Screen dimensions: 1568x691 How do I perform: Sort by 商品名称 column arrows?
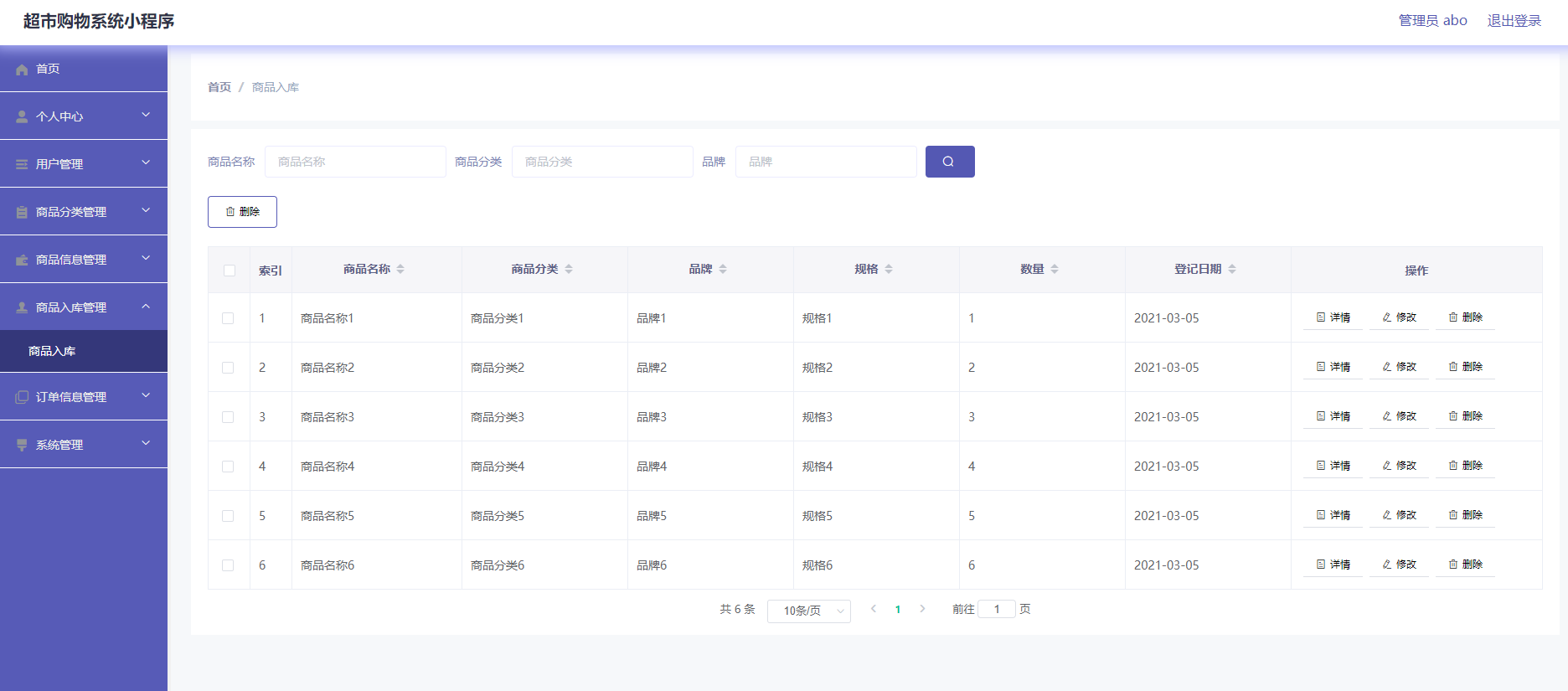400,269
